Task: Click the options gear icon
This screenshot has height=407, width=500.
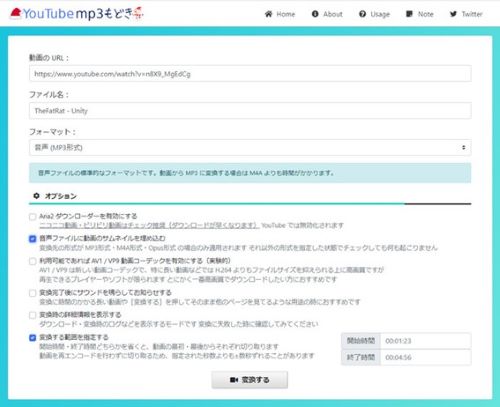Action: [36, 196]
